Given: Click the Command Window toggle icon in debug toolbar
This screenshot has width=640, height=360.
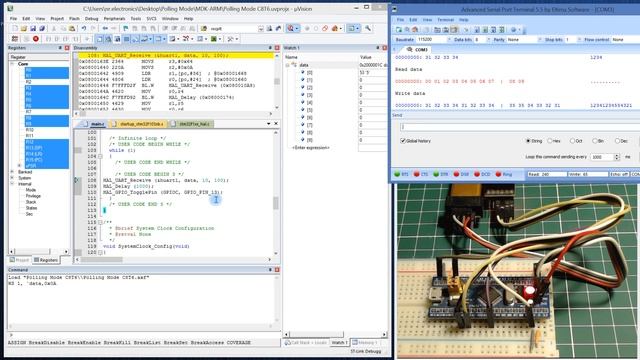Looking at the screenshot, I should 100,39.
